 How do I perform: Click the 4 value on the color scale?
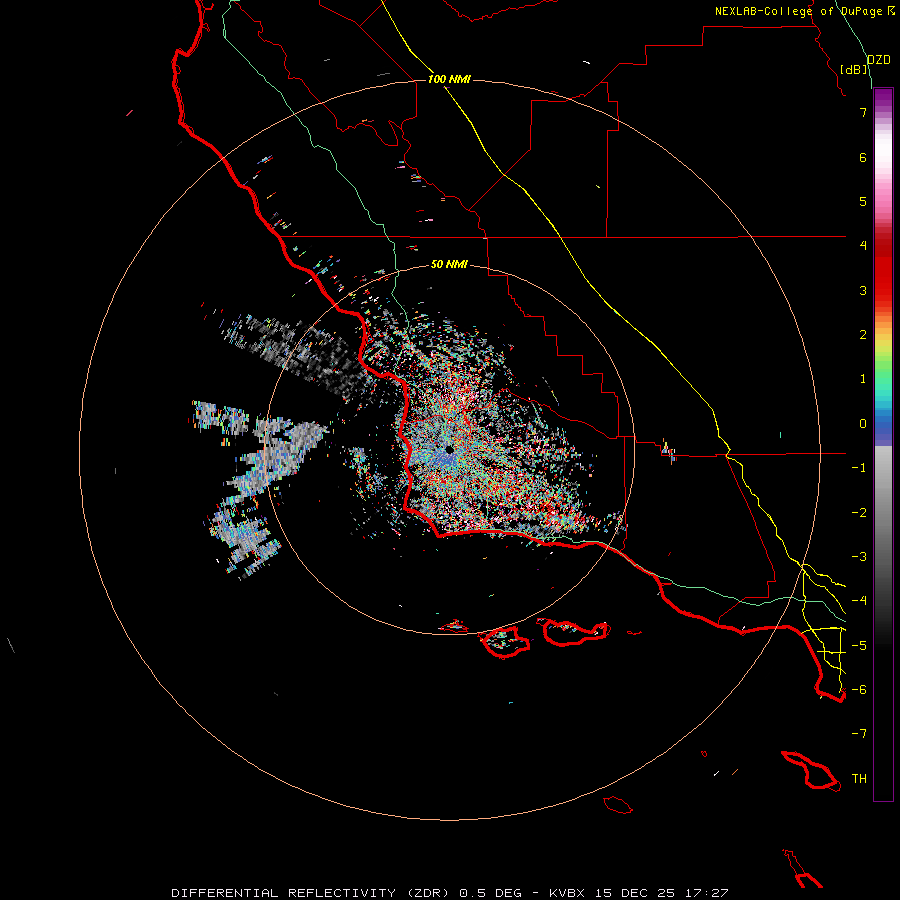(863, 246)
